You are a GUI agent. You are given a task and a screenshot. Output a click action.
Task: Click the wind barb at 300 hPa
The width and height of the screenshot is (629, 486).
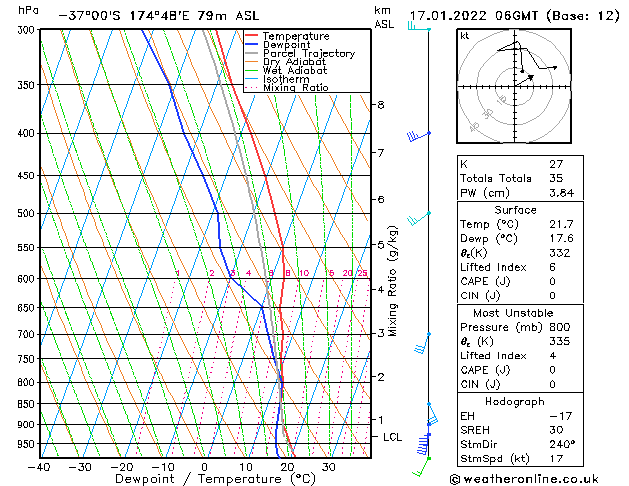(419, 27)
